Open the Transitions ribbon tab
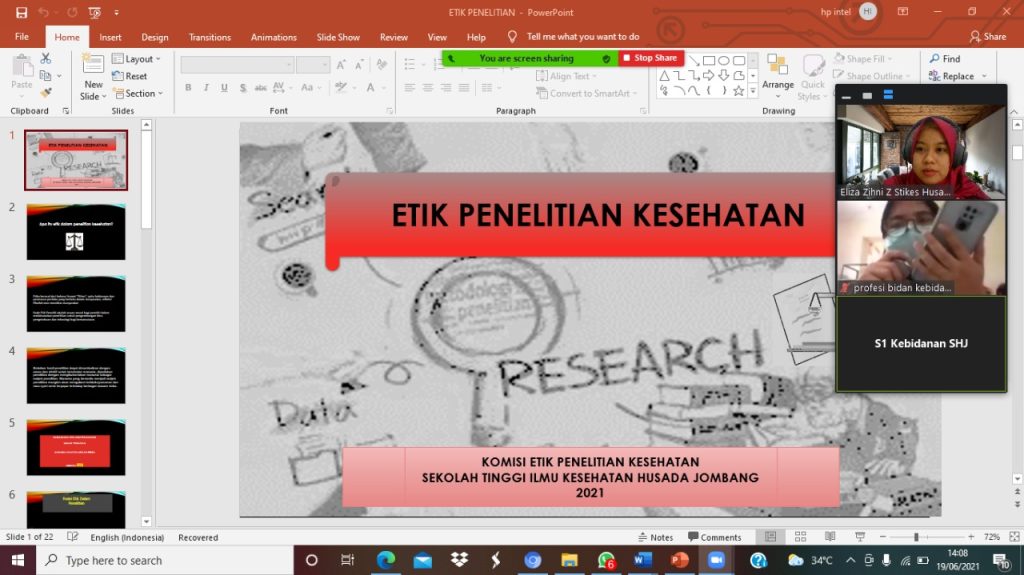 [209, 37]
